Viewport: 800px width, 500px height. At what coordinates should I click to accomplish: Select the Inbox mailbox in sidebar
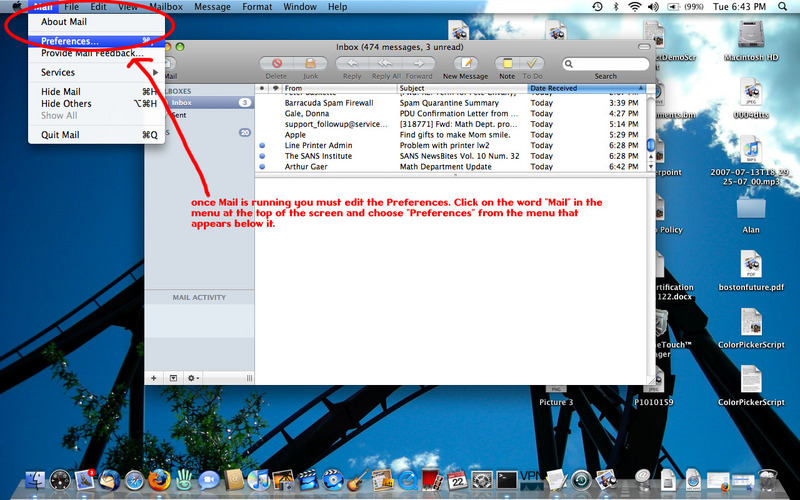tap(182, 102)
